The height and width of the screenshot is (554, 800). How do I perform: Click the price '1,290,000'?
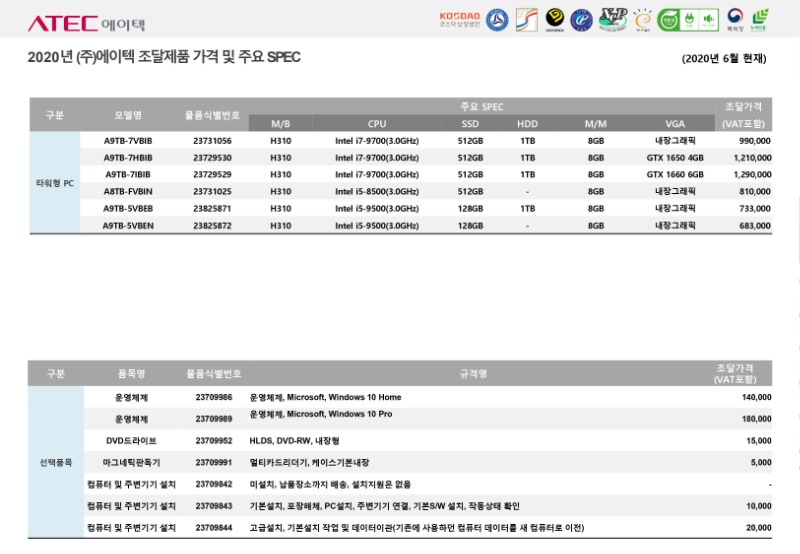752,174
